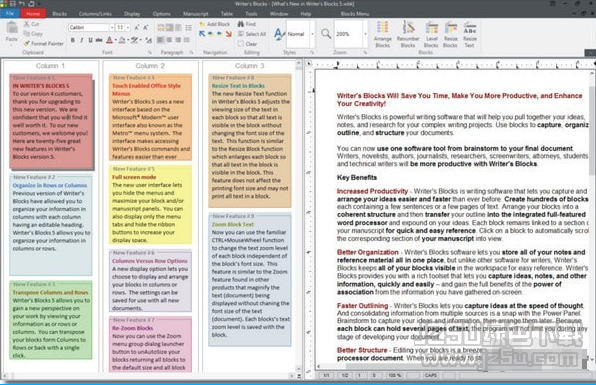
Task: Open the Calibri font name dropdown
Action: [x=112, y=27]
